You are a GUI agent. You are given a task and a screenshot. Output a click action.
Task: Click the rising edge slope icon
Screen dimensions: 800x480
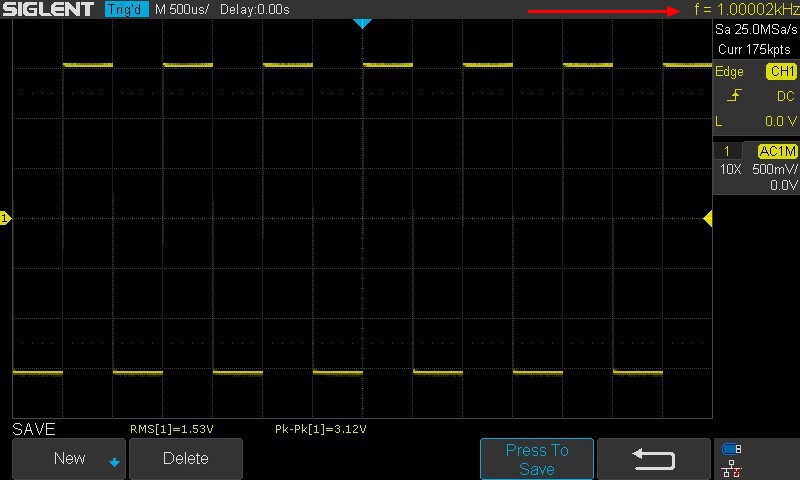[x=734, y=95]
